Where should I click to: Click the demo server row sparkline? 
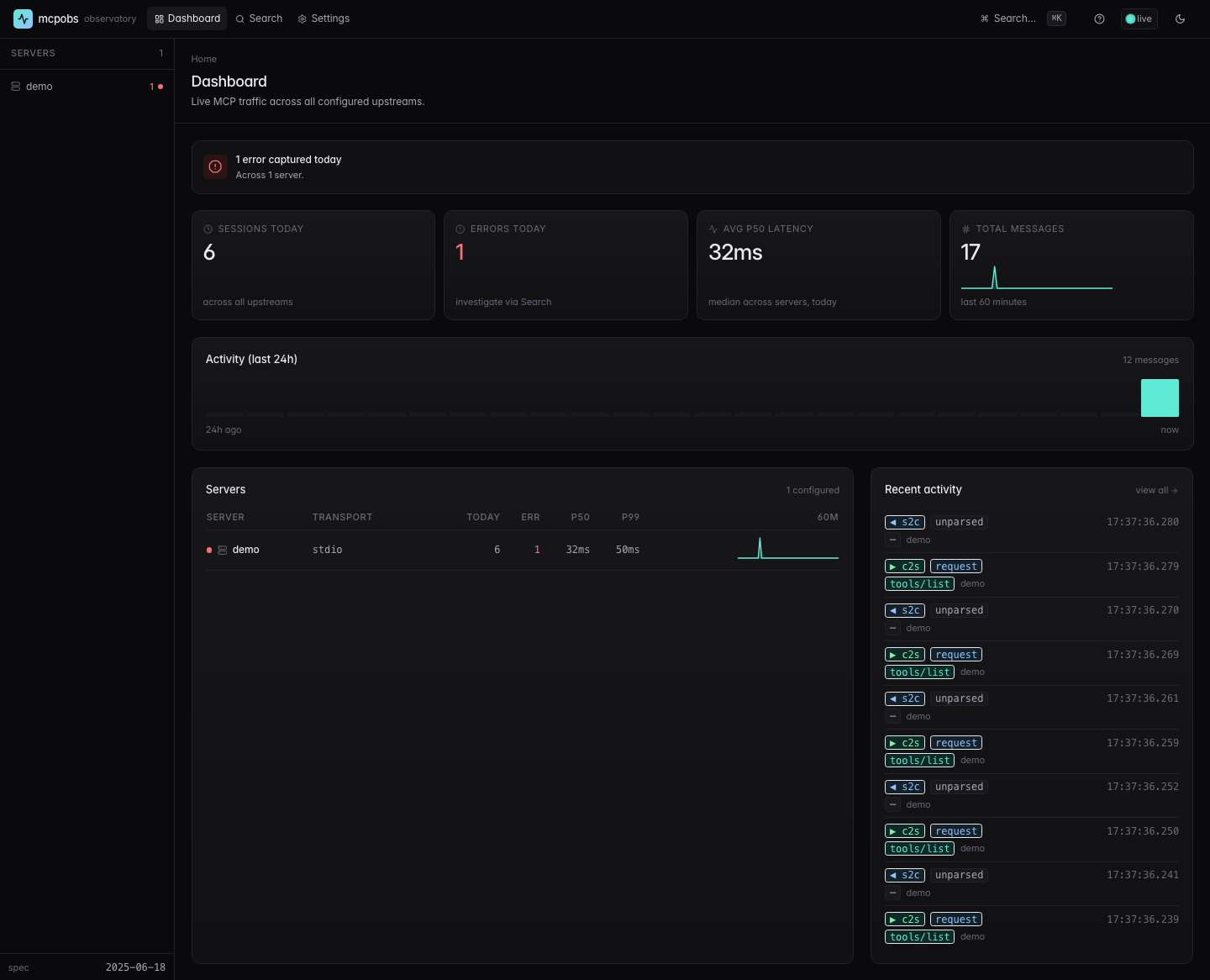pos(787,548)
